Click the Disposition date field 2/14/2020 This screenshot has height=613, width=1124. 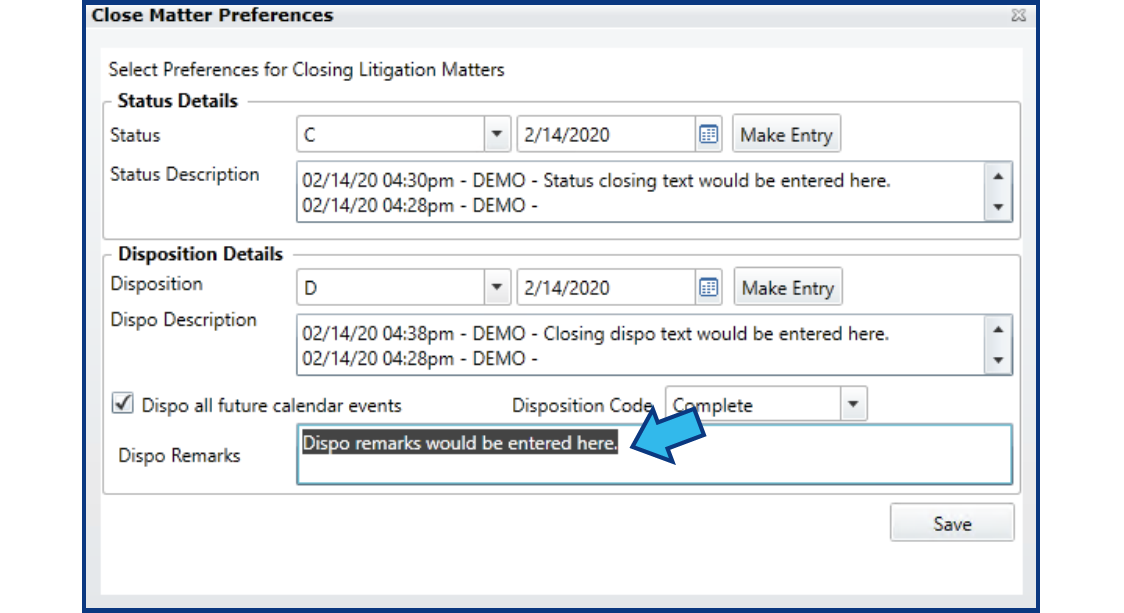coord(606,288)
